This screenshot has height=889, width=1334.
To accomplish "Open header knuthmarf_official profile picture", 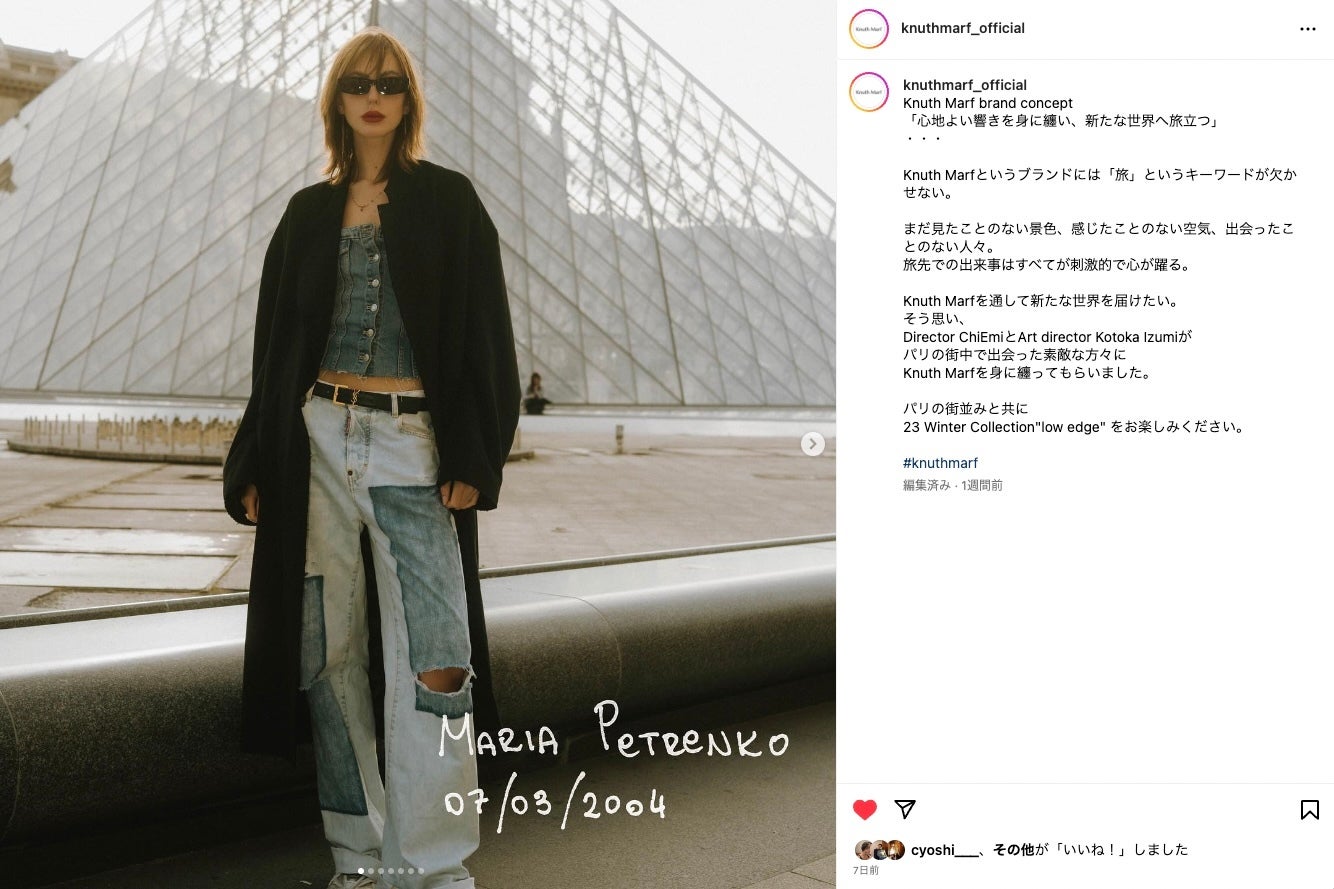I will pyautogui.click(x=869, y=29).
